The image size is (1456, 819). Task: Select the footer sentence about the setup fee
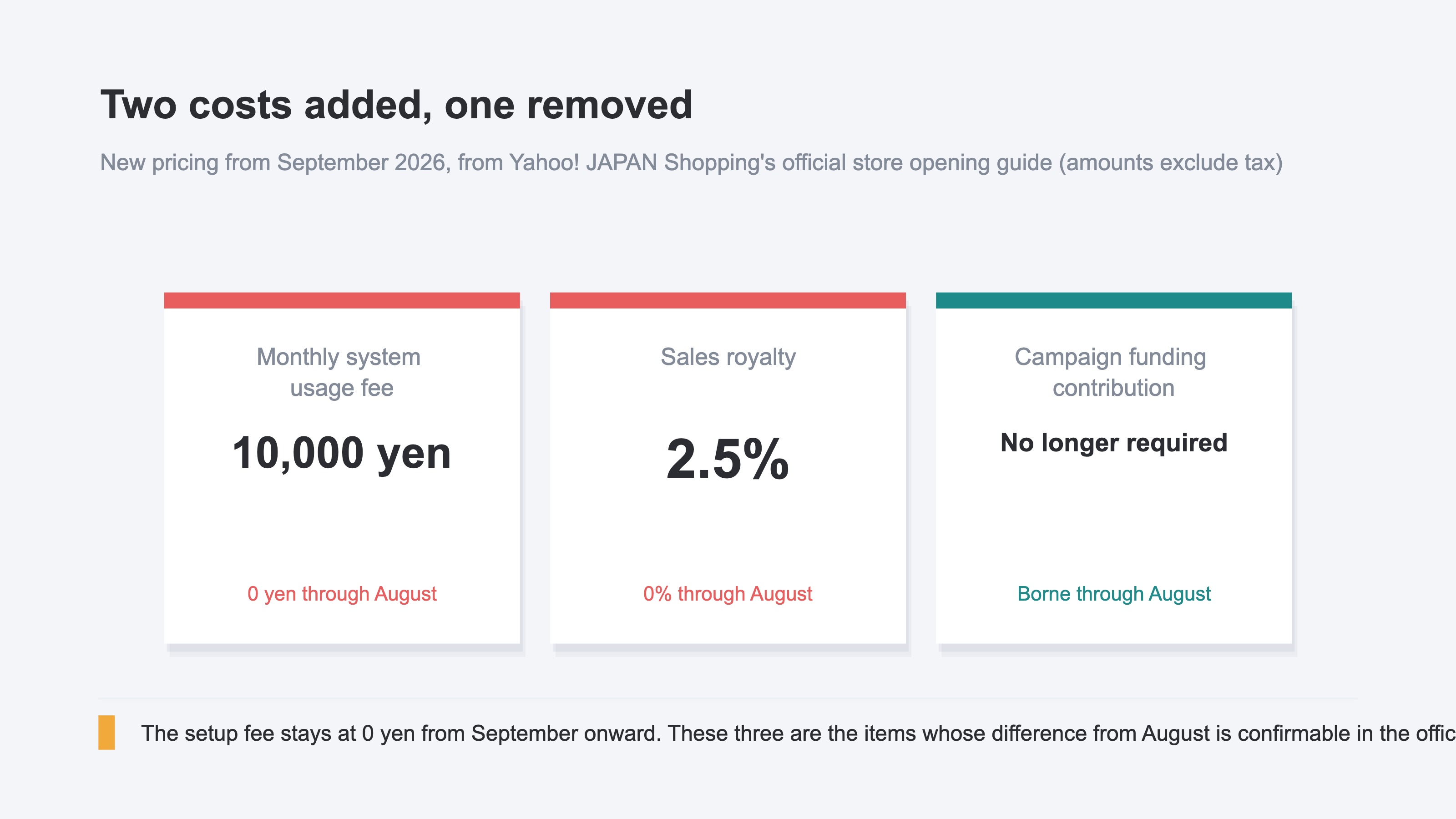(798, 733)
